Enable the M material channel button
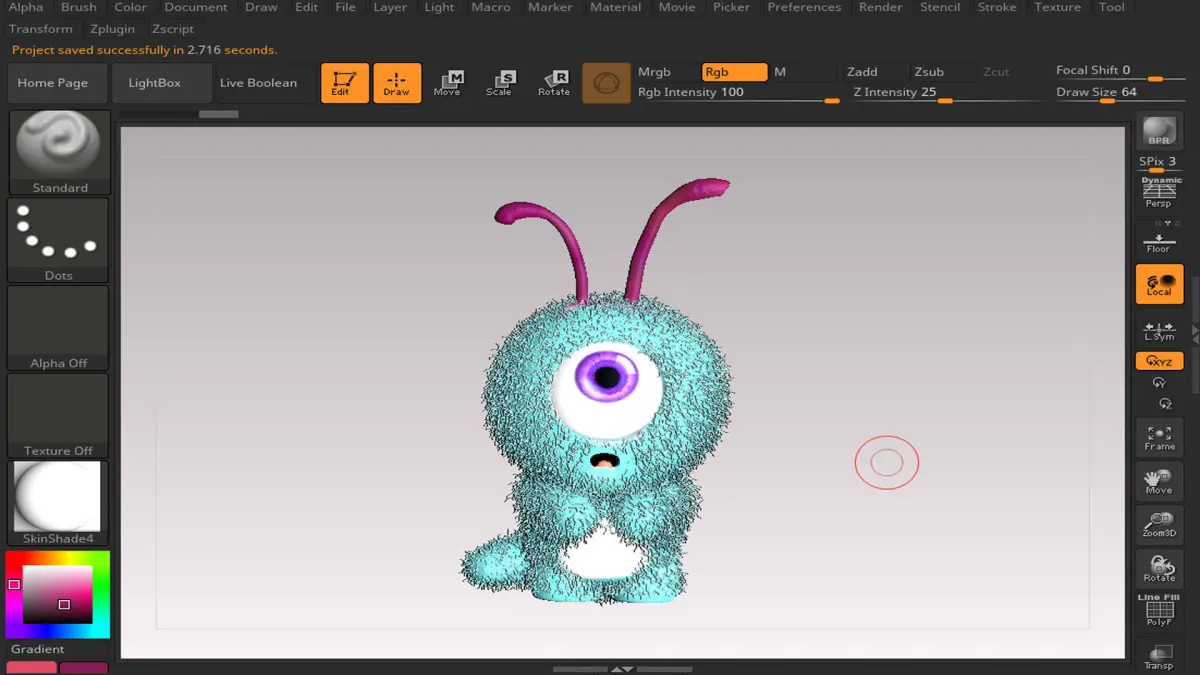 coord(803,72)
